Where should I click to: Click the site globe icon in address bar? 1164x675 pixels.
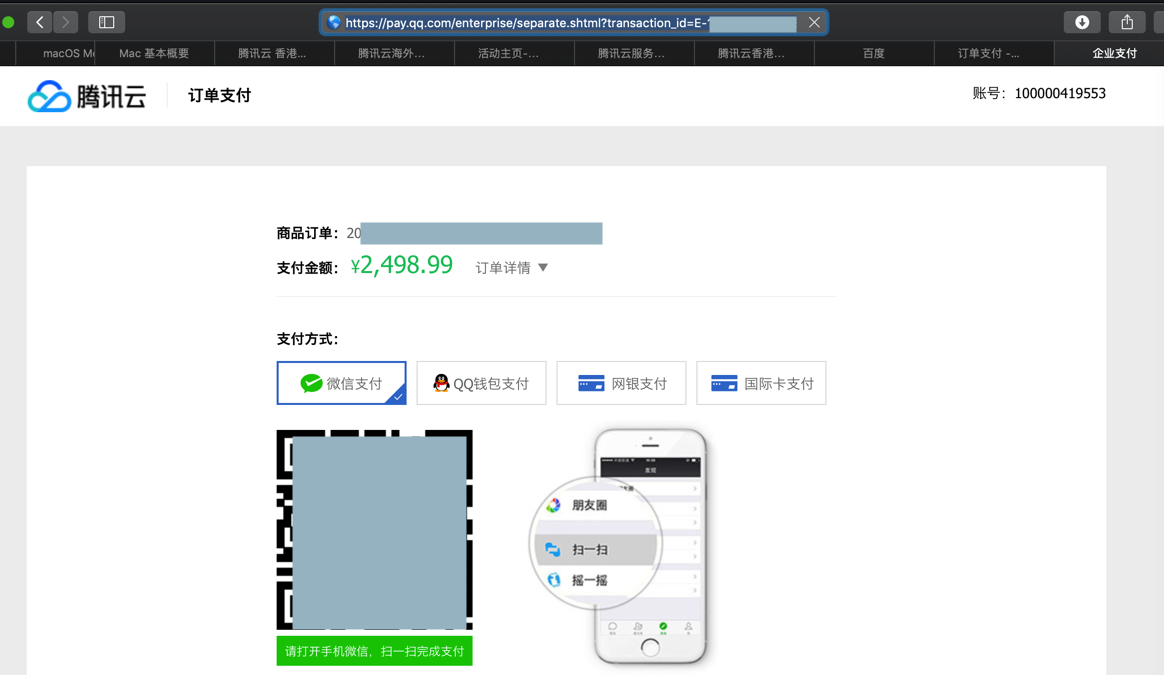334,22
